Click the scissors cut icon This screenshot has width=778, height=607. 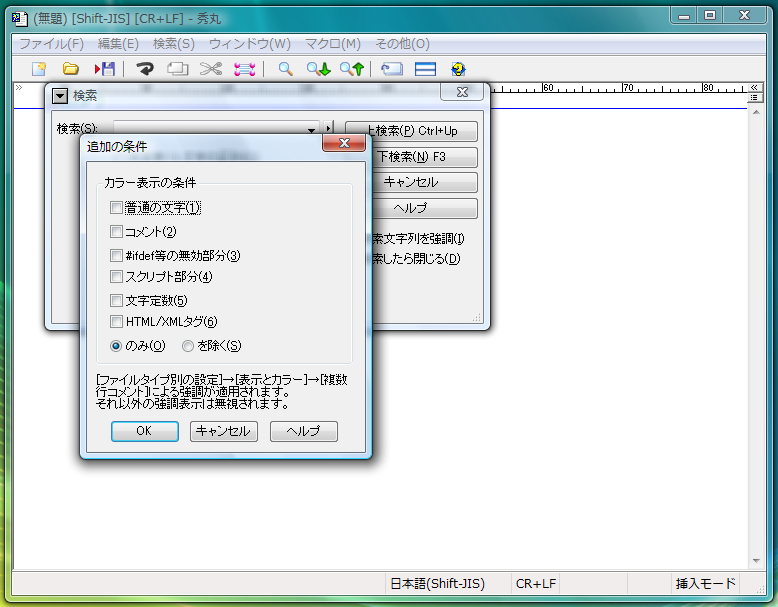[x=211, y=68]
